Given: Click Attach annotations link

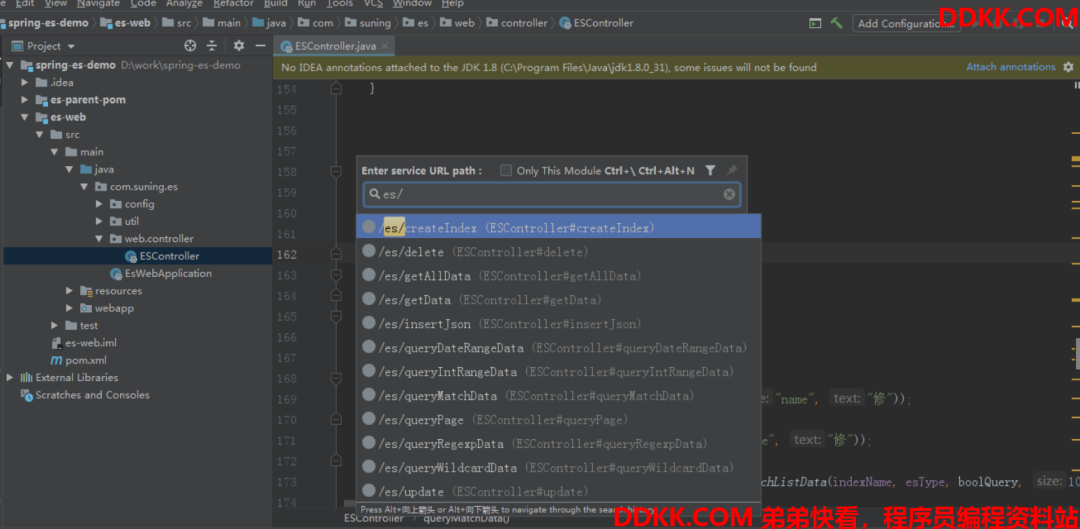Looking at the screenshot, I should [1010, 67].
